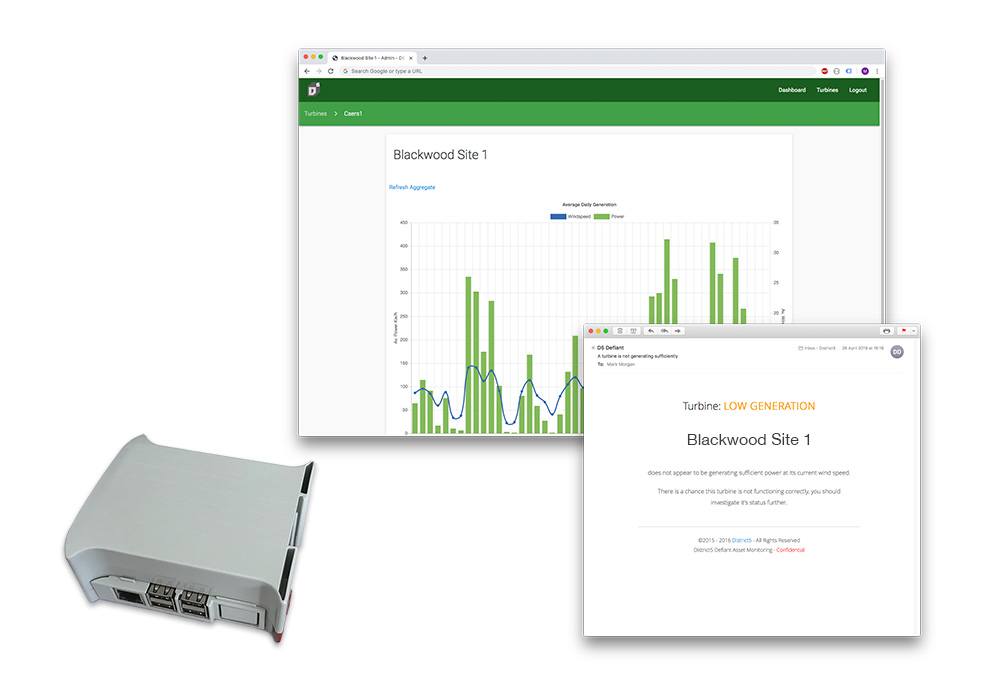The height and width of the screenshot is (691, 1000).
Task: Click the Blackwood Site 1 page heading
Action: tap(440, 154)
